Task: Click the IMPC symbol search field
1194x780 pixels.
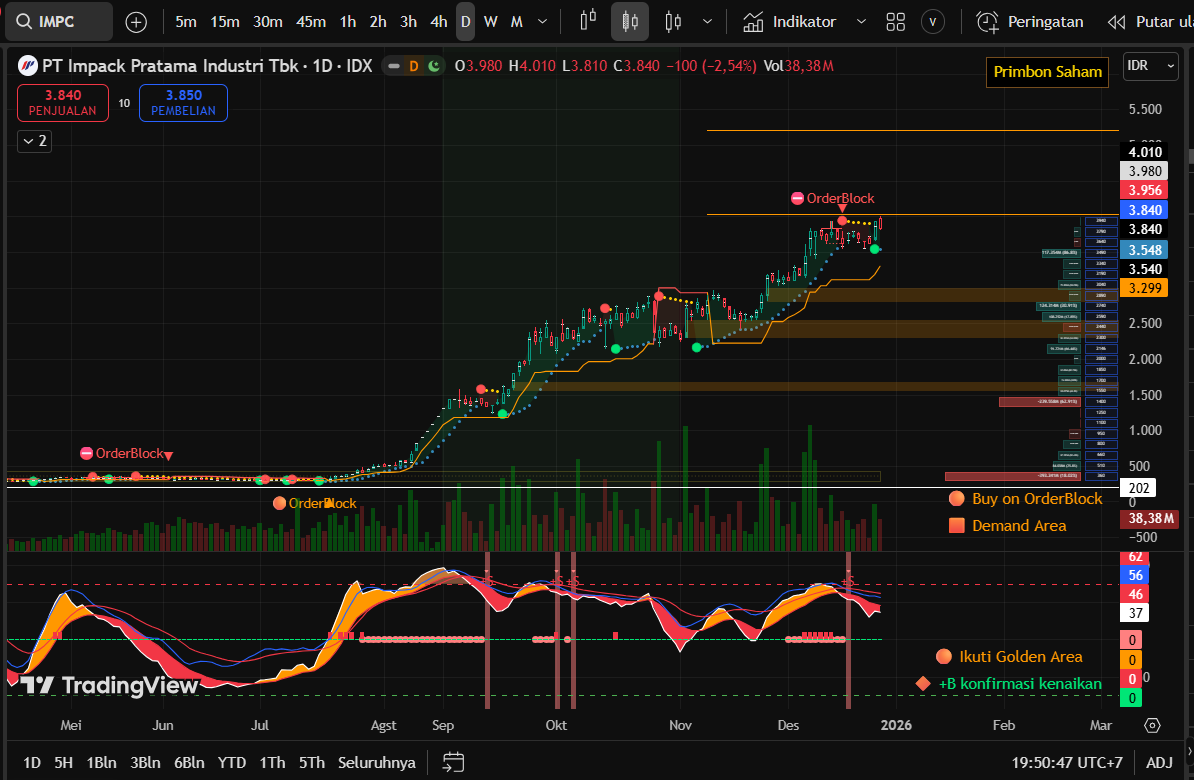Action: tap(60, 22)
